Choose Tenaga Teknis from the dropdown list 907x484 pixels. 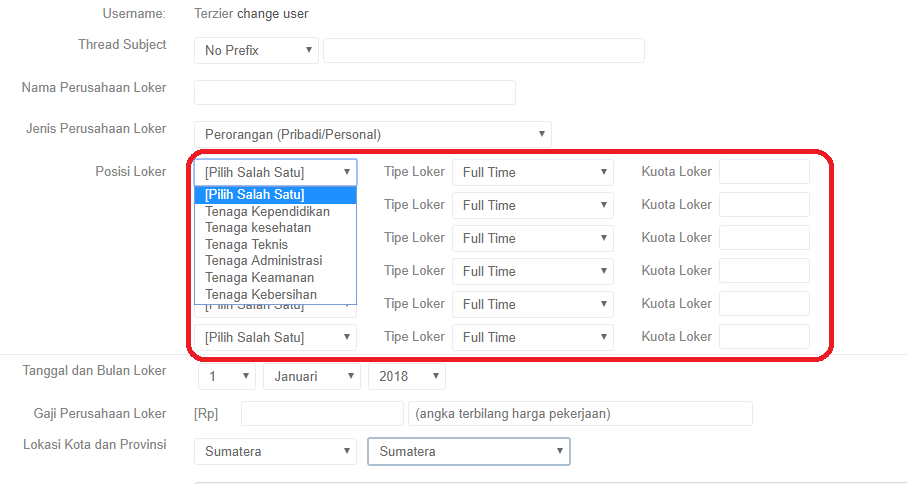point(246,244)
